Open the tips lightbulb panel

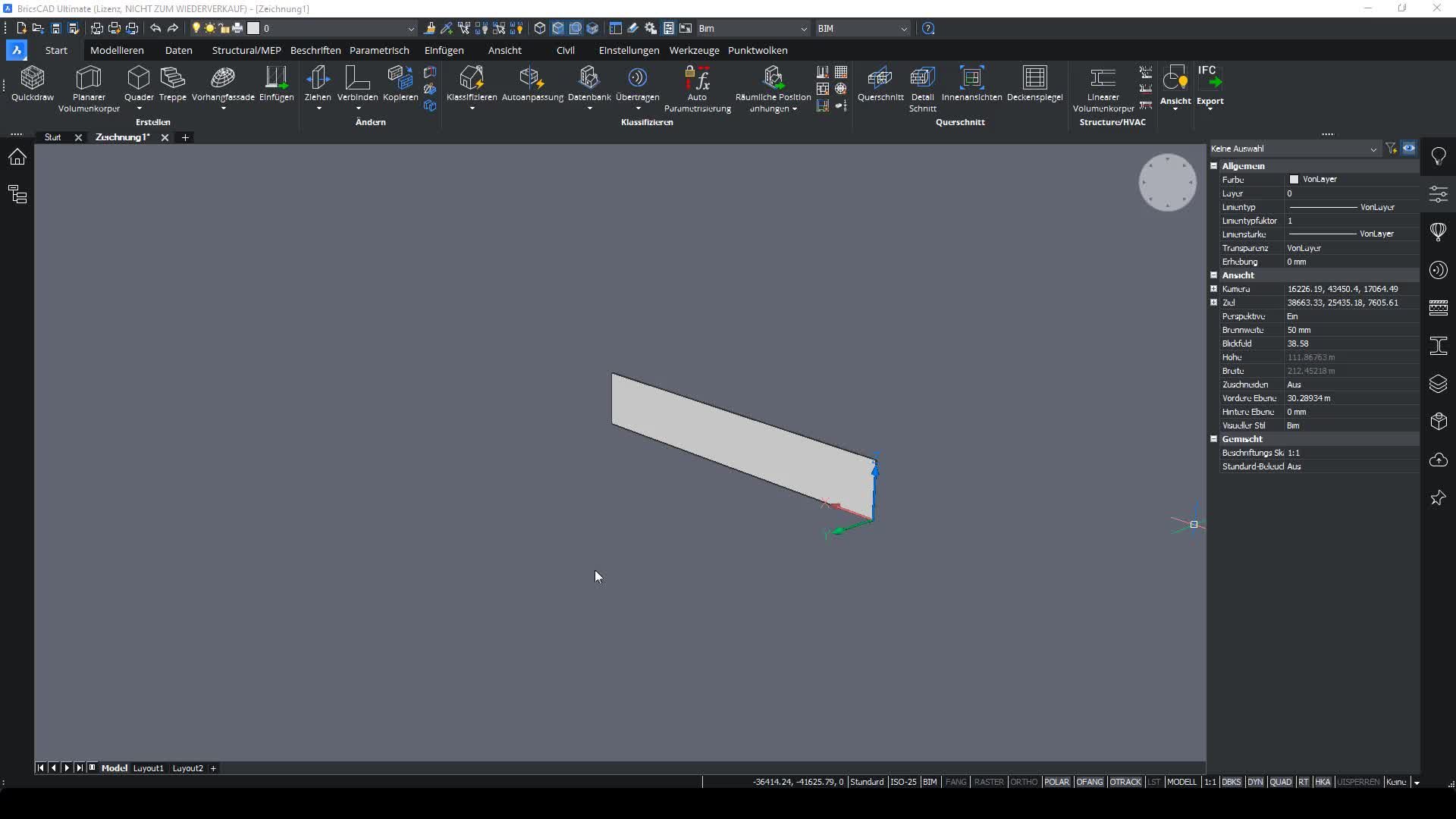1439,156
